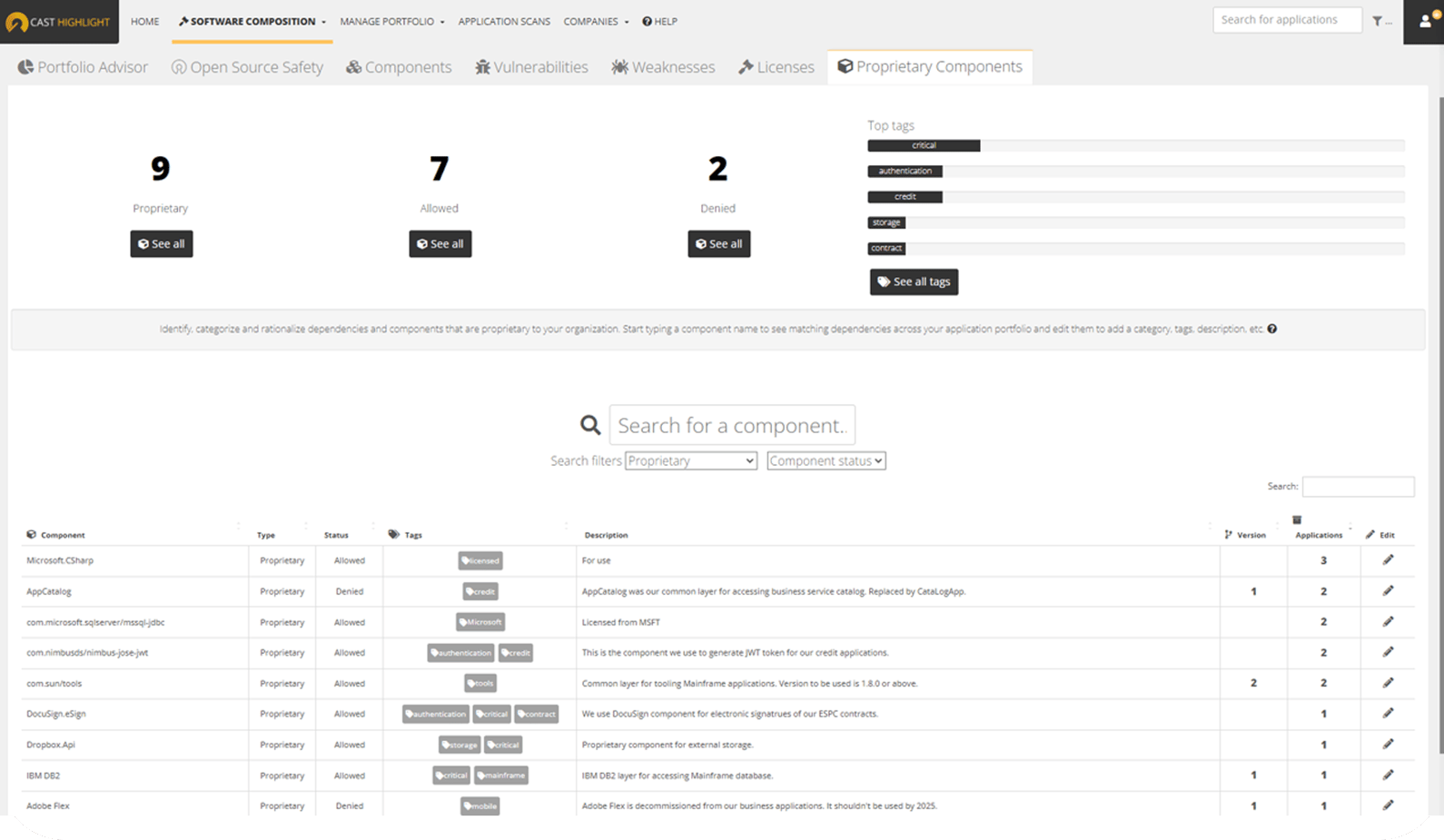Click the edit pencil for AppCatalog row
Image resolution: width=1444 pixels, height=840 pixels.
(x=1388, y=591)
